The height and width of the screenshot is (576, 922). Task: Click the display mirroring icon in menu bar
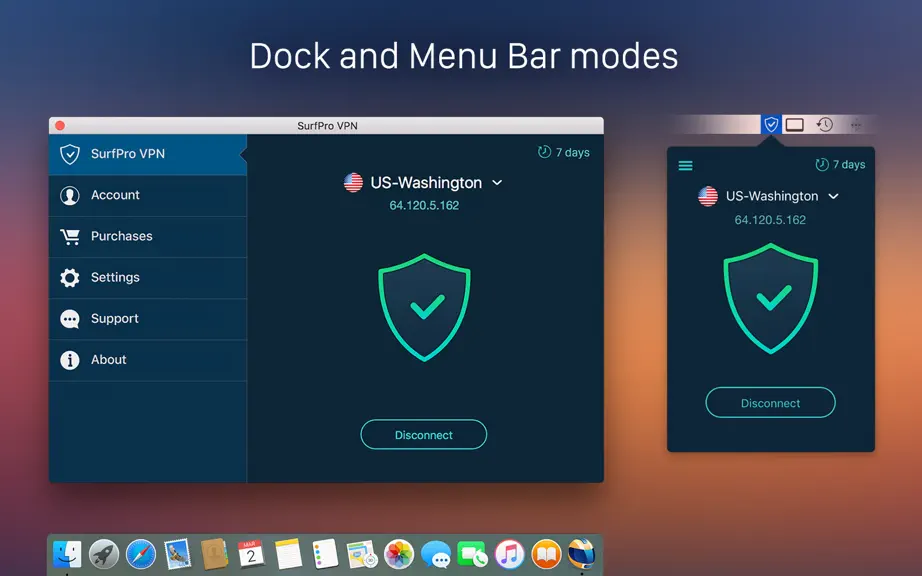[794, 125]
